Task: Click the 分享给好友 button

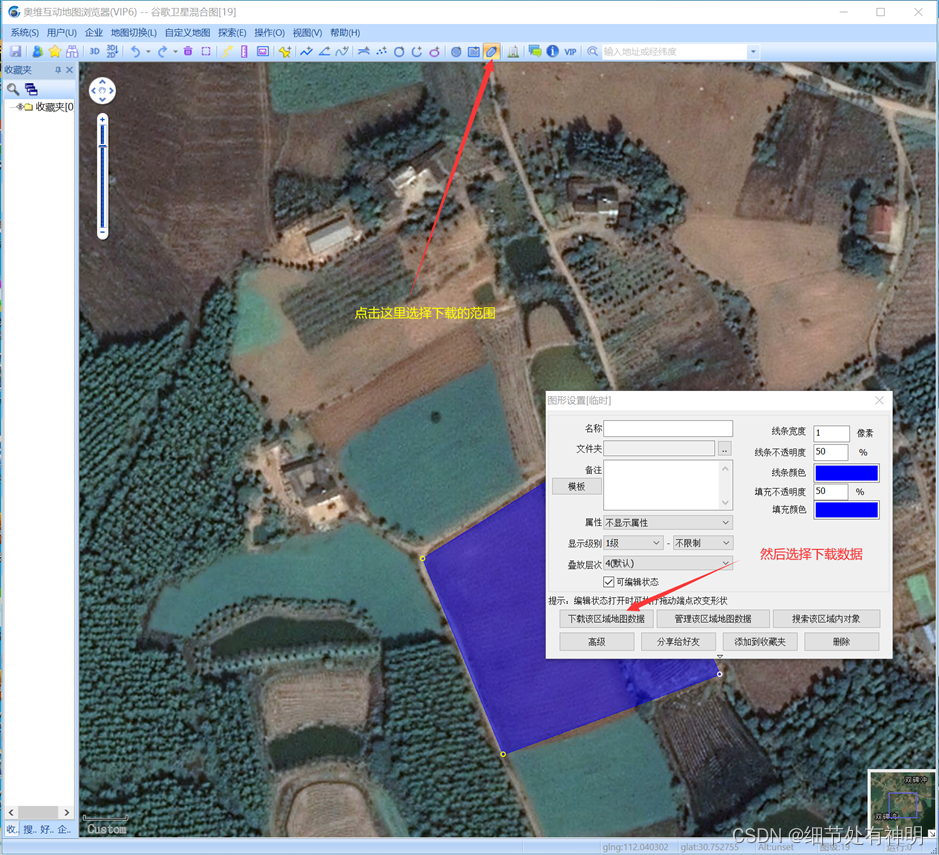Action: click(678, 642)
